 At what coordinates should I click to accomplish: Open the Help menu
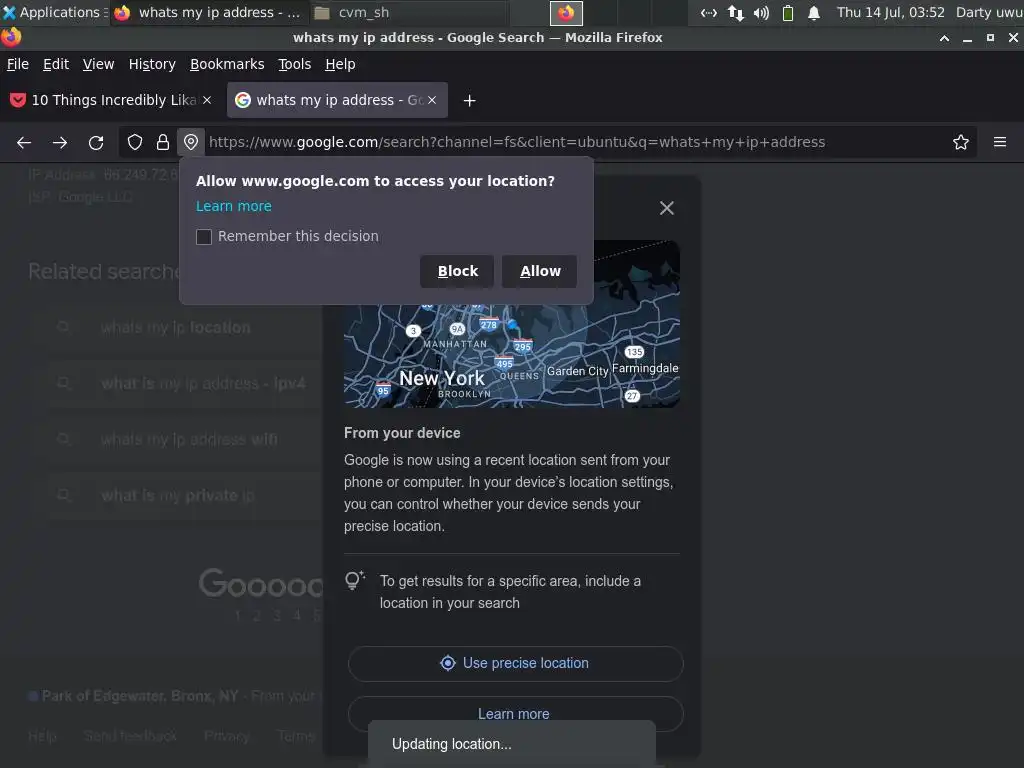tap(340, 64)
